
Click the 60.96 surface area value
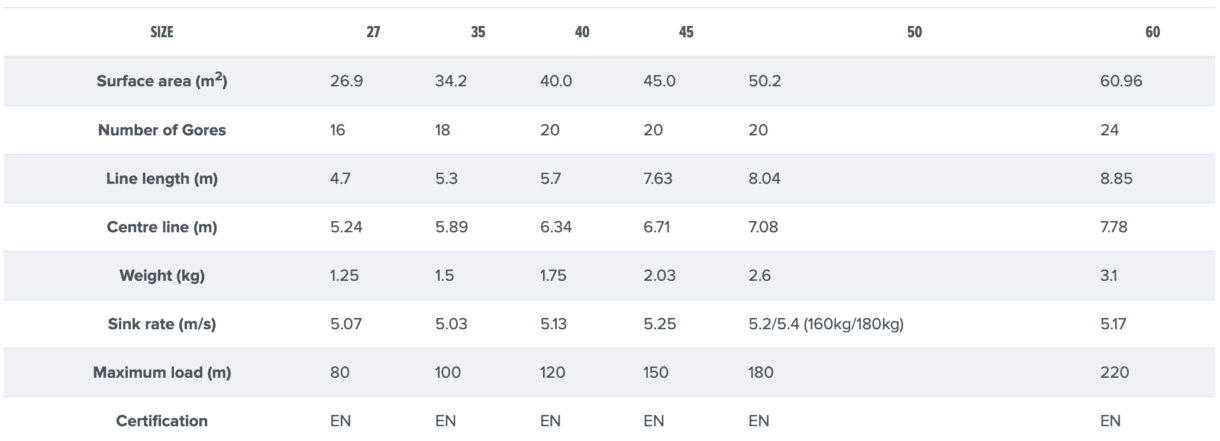(1120, 81)
